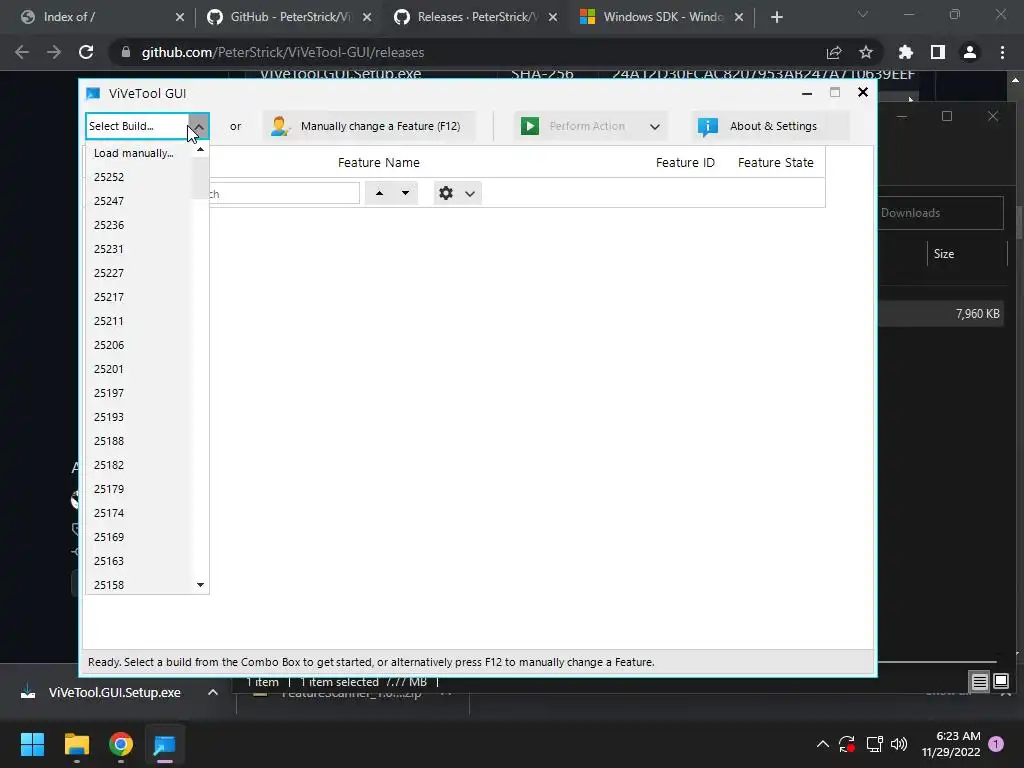Expand ViVeTool.GUI.Setup.exe download options chevron

[213, 692]
